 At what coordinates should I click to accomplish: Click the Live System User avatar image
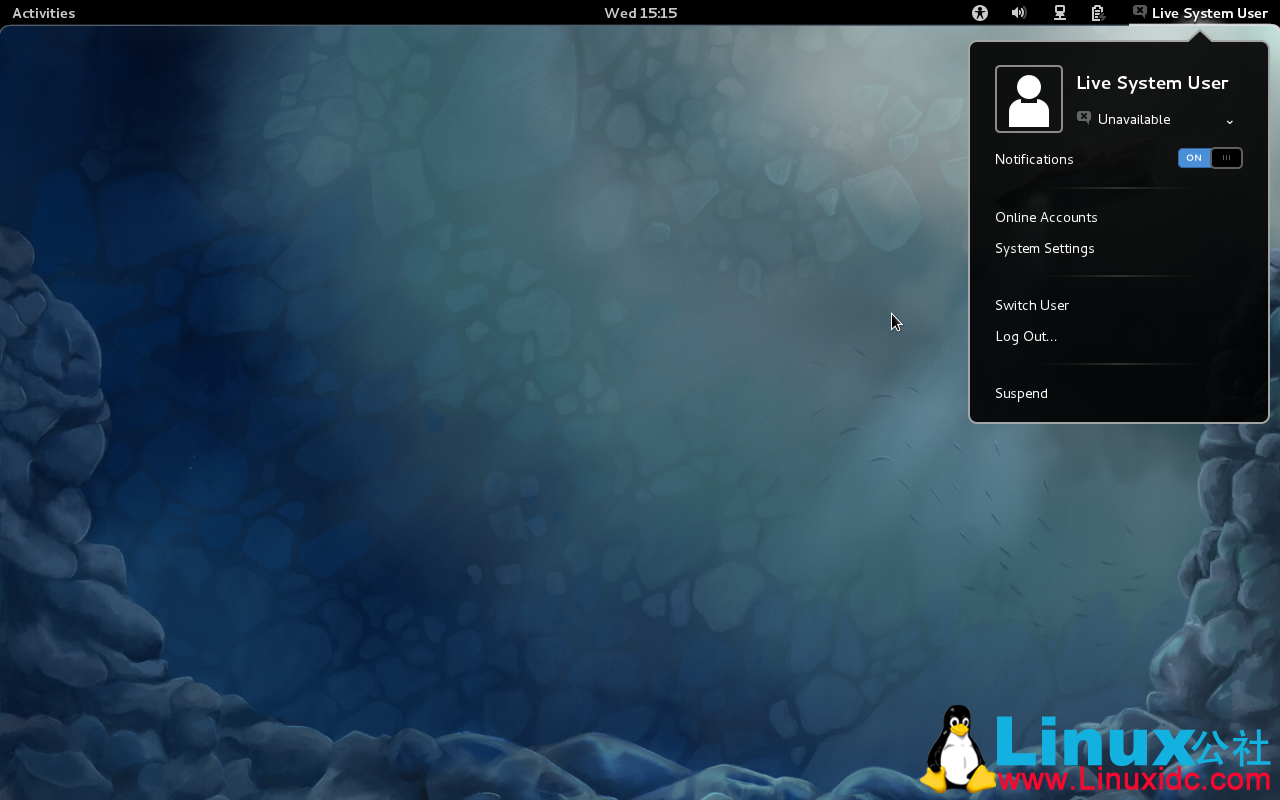tap(1028, 98)
